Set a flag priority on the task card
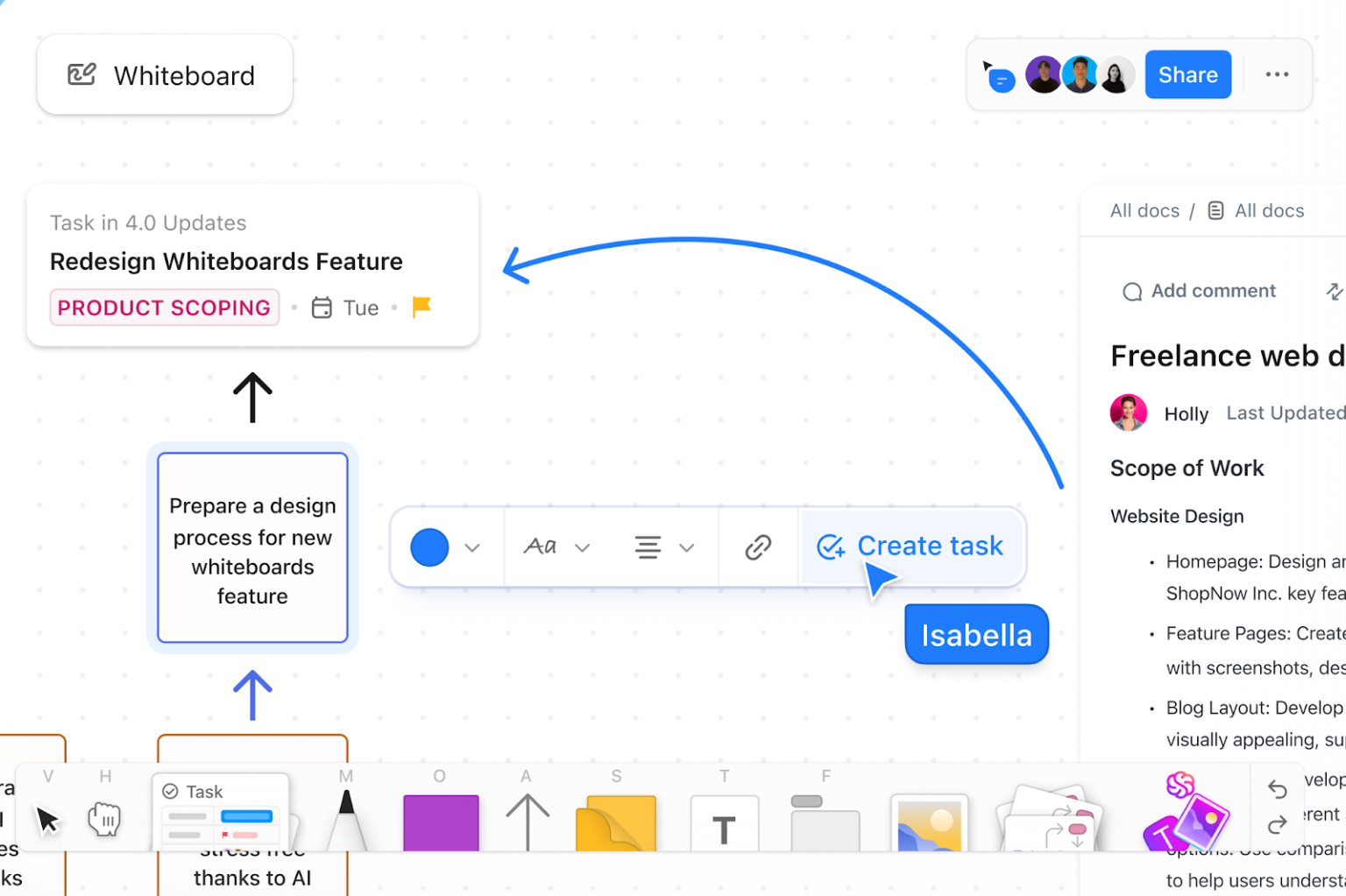Viewport: 1346px width, 896px height. tap(421, 307)
